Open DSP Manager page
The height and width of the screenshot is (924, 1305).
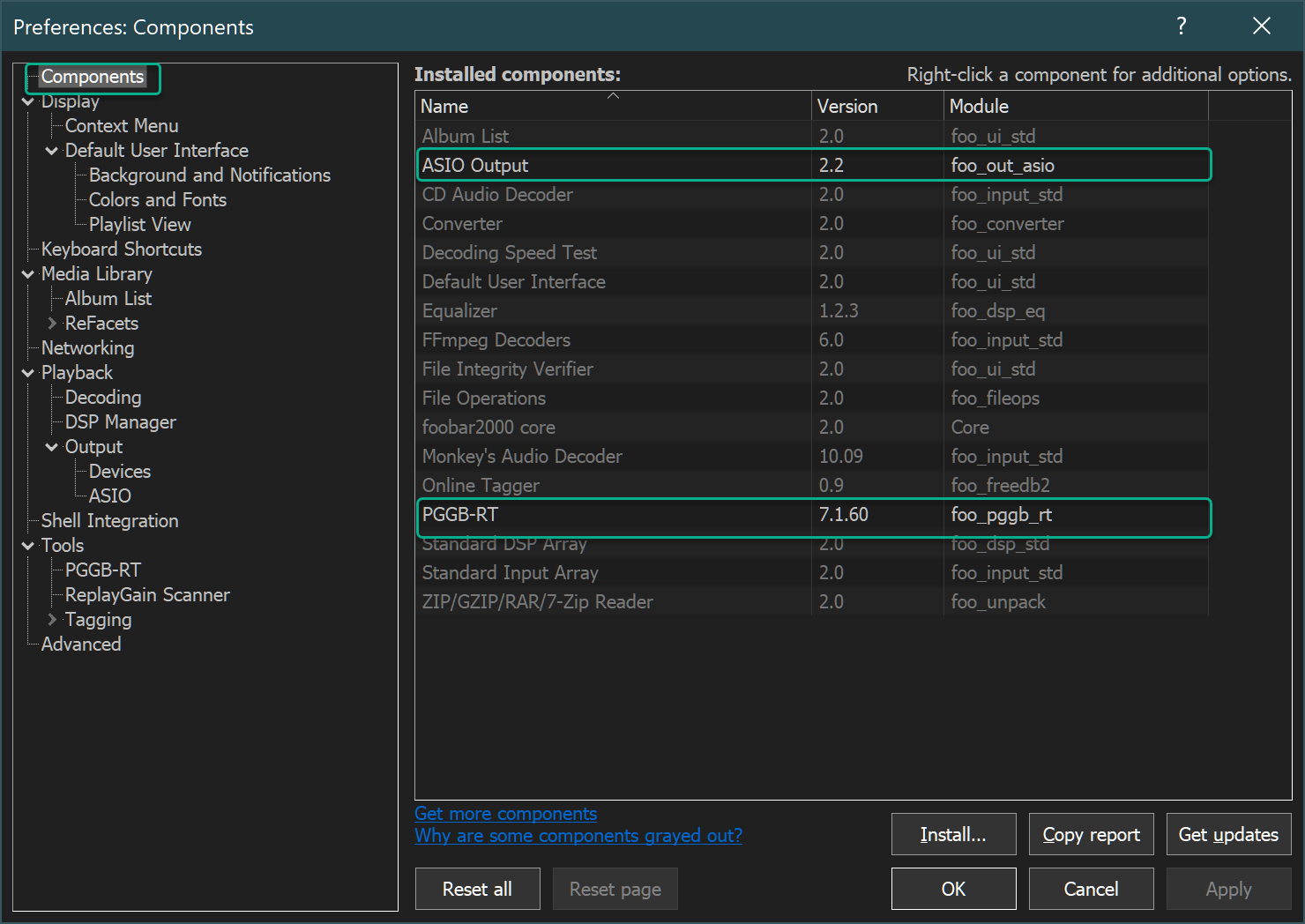[x=121, y=422]
